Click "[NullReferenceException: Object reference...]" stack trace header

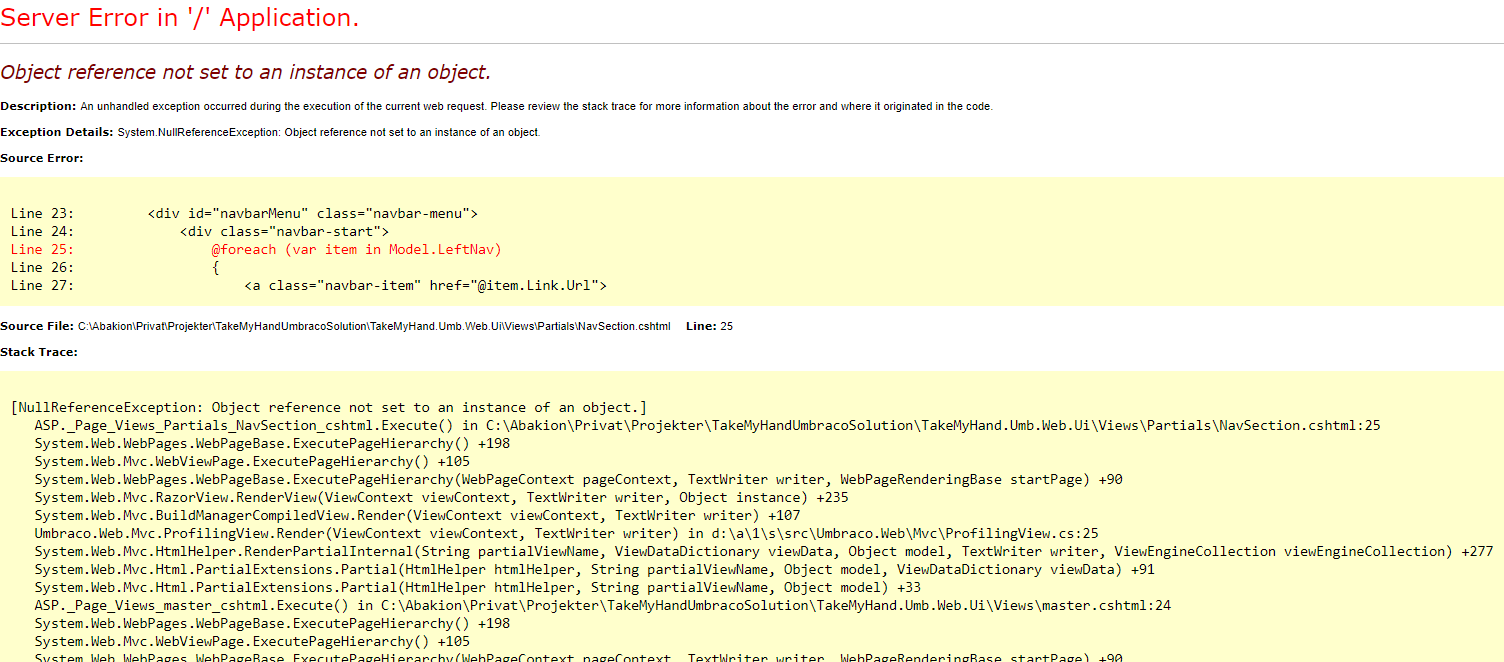329,407
